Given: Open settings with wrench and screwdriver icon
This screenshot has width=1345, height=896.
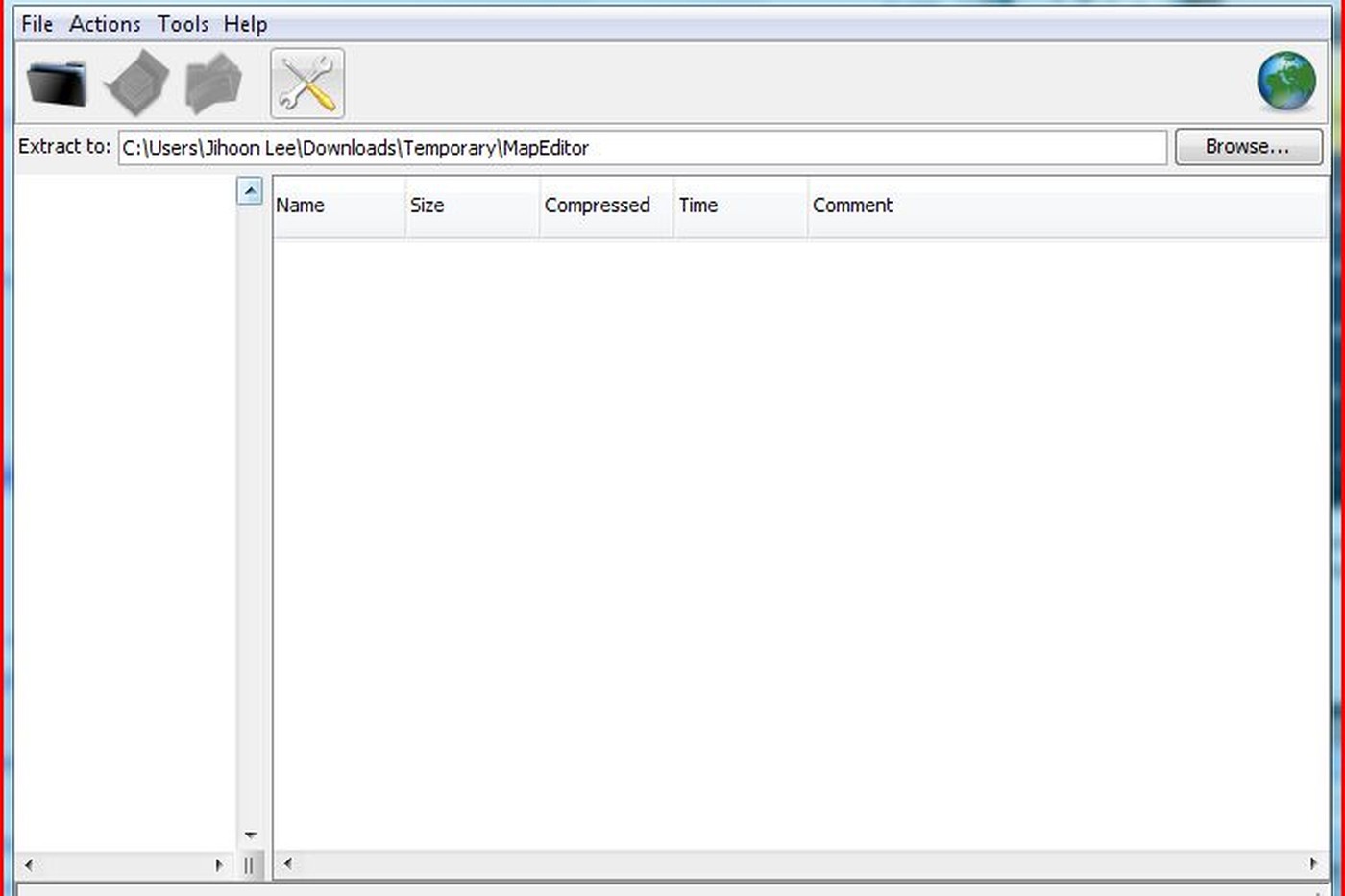Looking at the screenshot, I should click(x=307, y=84).
